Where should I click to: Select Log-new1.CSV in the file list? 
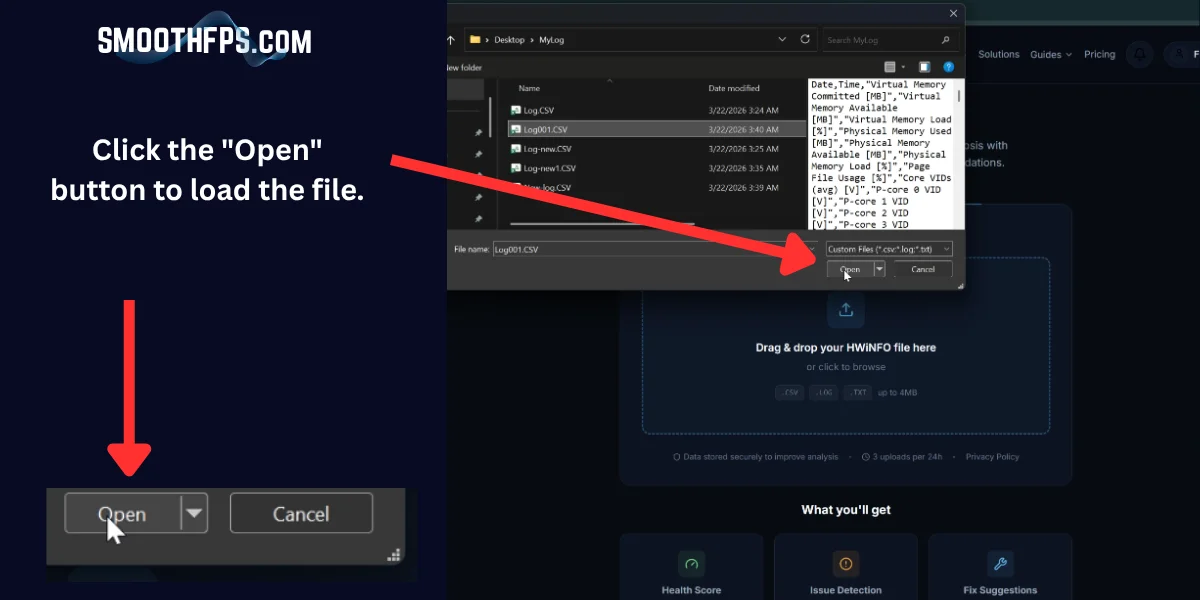coord(551,167)
